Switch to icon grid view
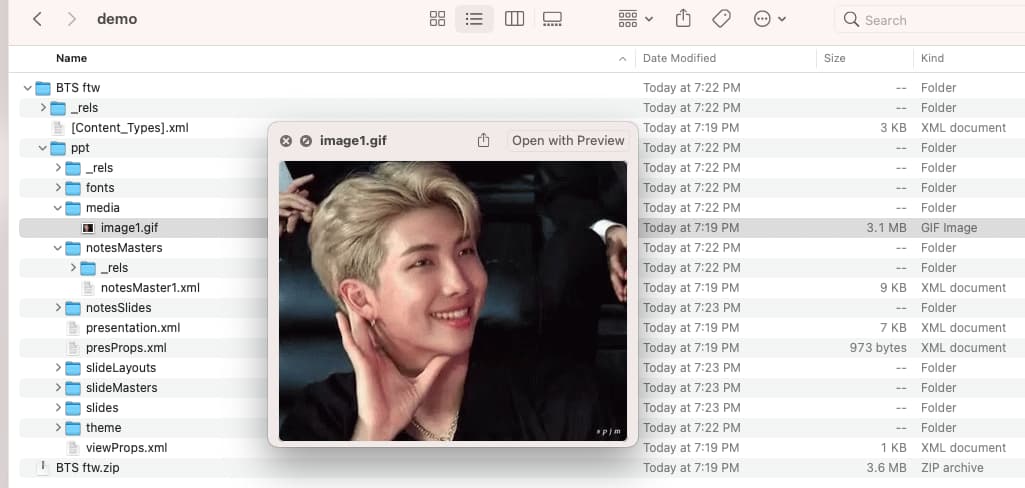Viewport: 1025px width, 488px height. [x=437, y=19]
